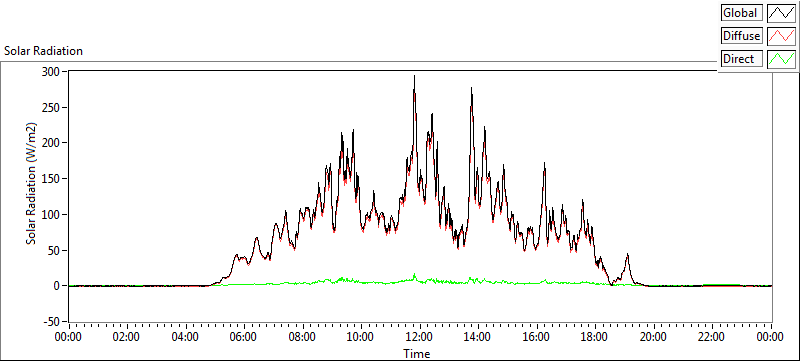The height and width of the screenshot is (361, 800).
Task: Click the 18:00 time axis label
Action: [595, 337]
